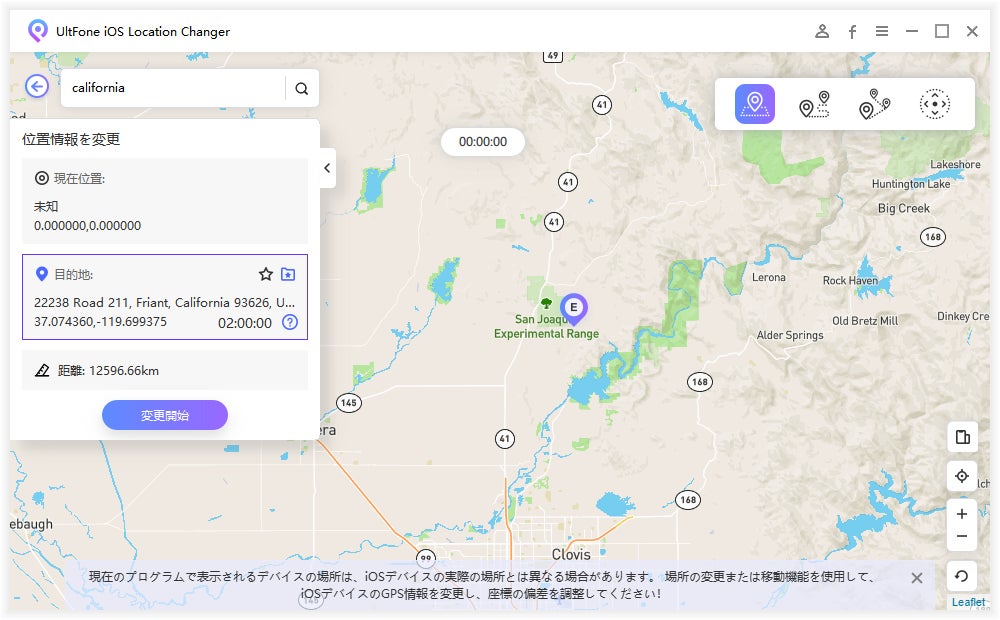Select the destination address text
The height and width of the screenshot is (620, 1000).
(x=165, y=302)
